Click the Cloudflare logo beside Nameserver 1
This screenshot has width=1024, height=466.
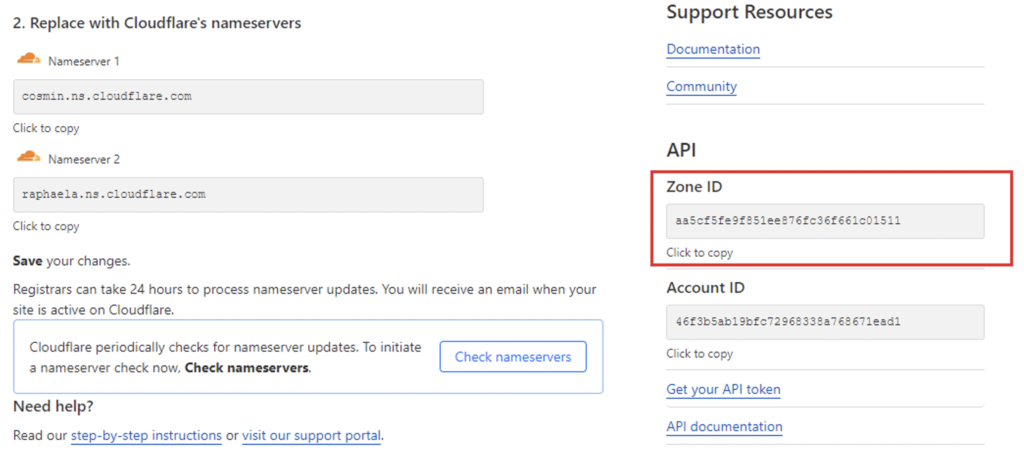29,59
